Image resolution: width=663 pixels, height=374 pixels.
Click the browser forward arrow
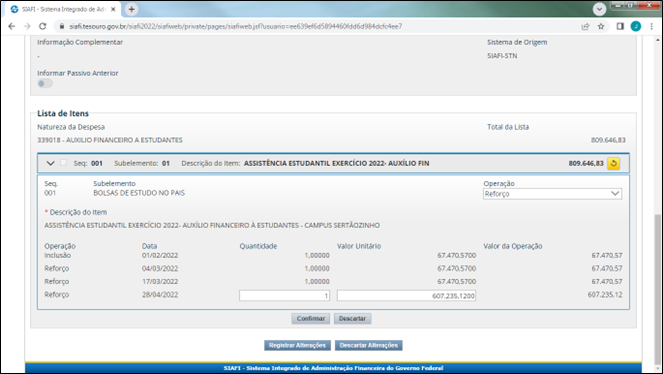coord(27,26)
